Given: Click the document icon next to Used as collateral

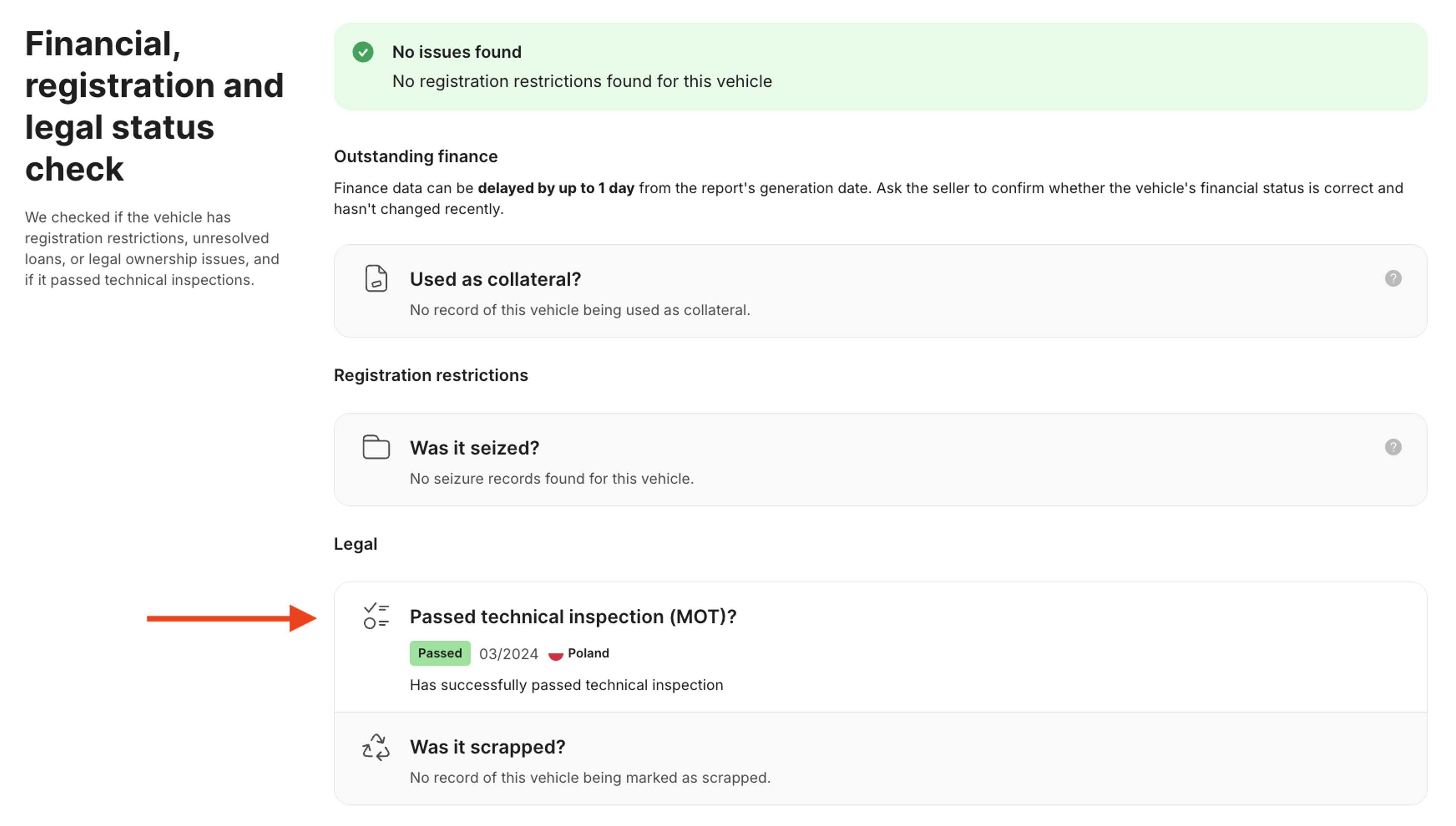Looking at the screenshot, I should (x=376, y=278).
